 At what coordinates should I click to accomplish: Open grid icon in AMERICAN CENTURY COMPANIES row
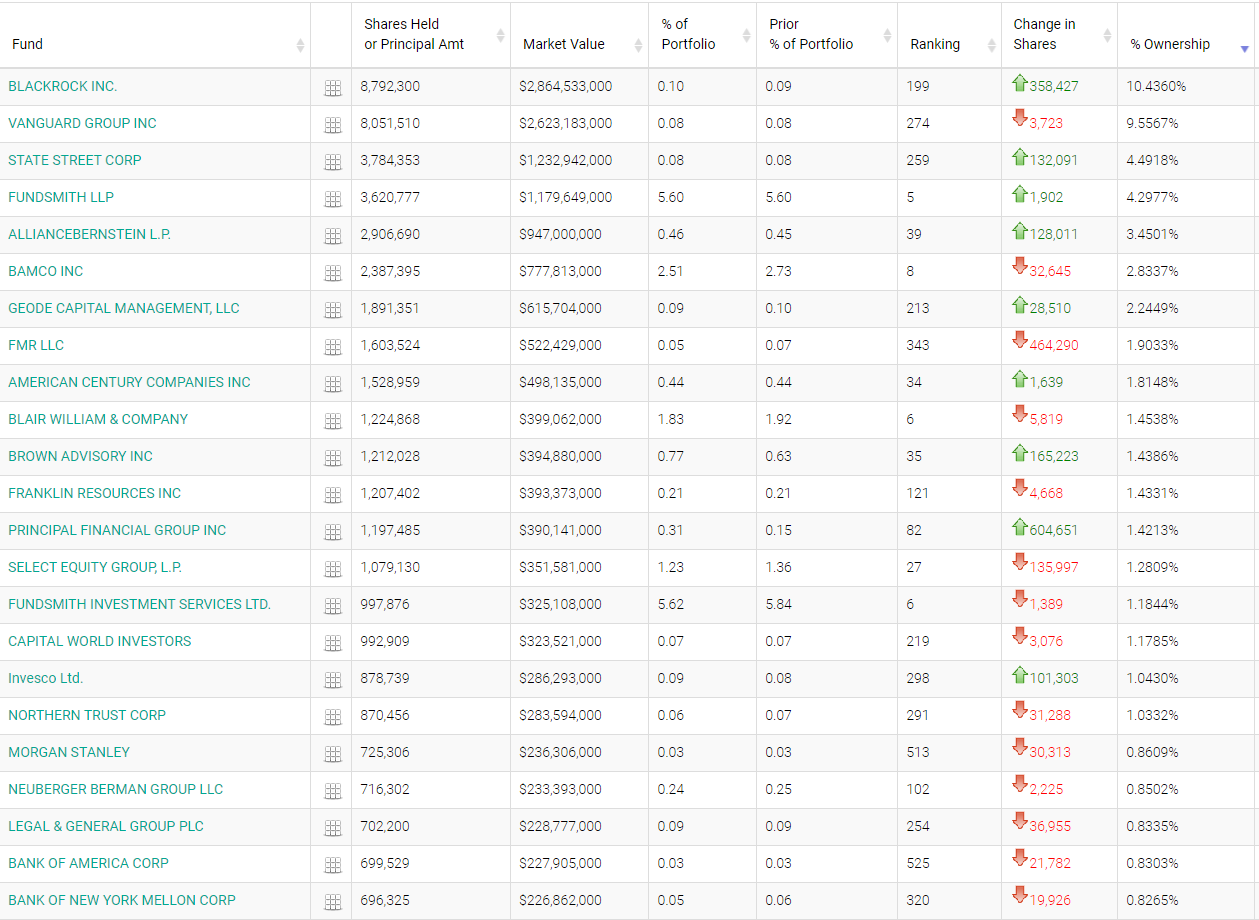click(333, 384)
